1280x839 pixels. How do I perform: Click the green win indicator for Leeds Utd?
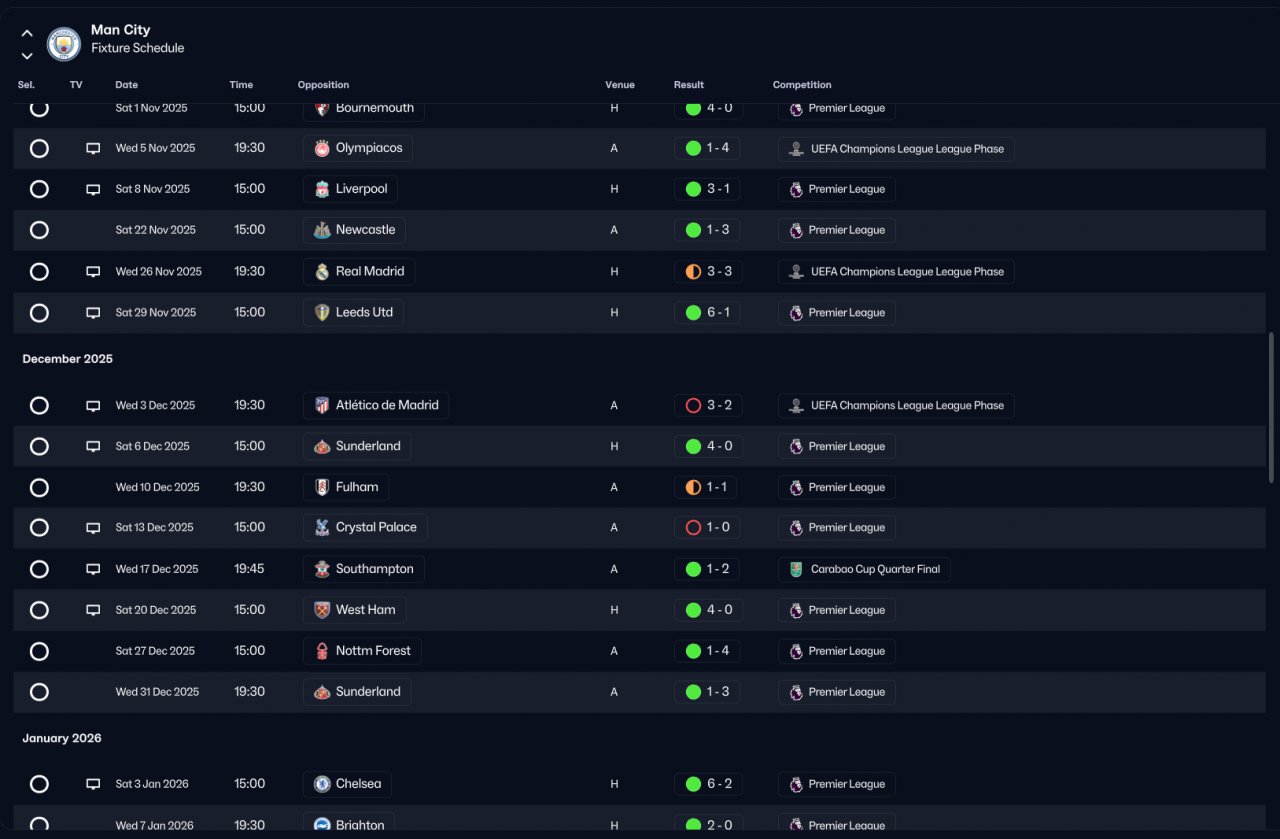coord(693,313)
